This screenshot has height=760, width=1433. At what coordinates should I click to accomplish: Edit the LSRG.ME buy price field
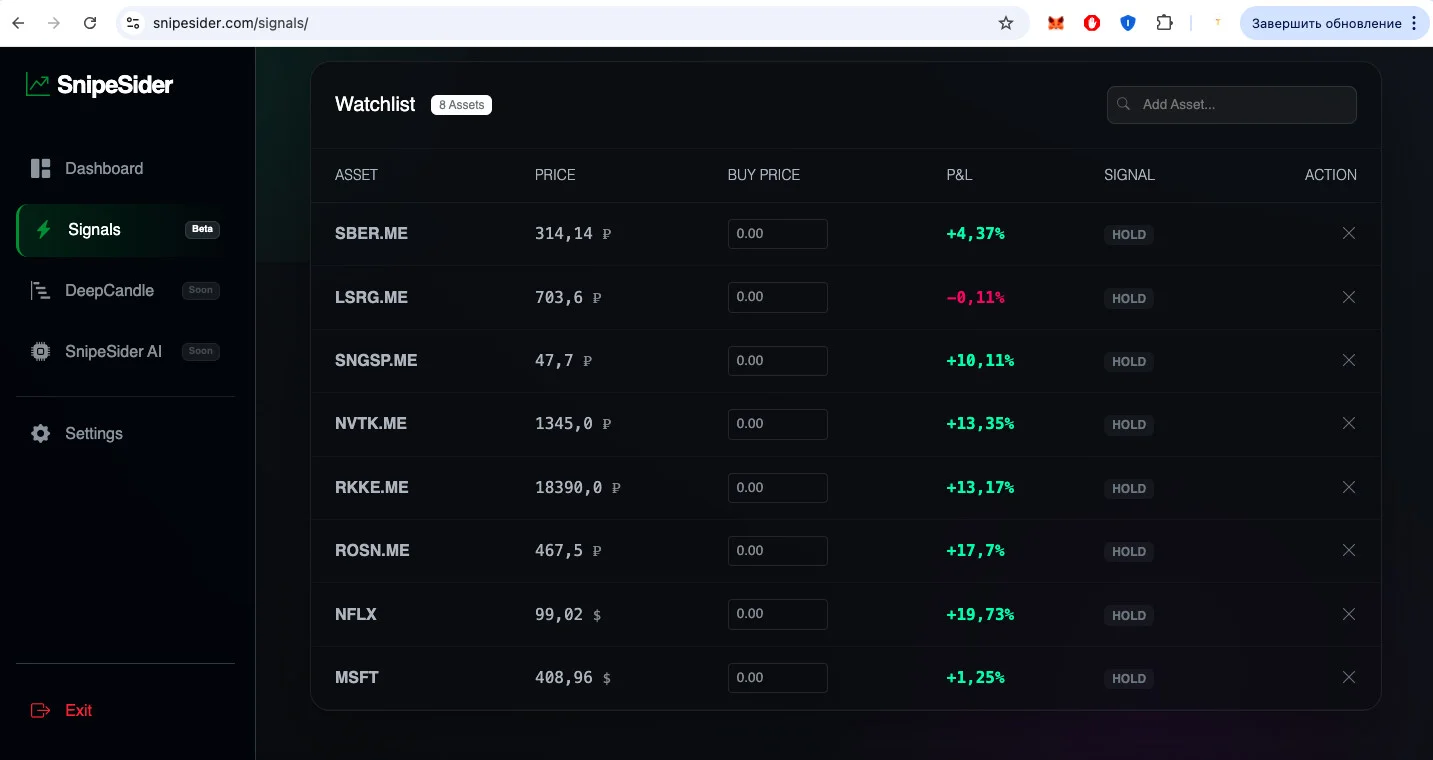click(777, 297)
